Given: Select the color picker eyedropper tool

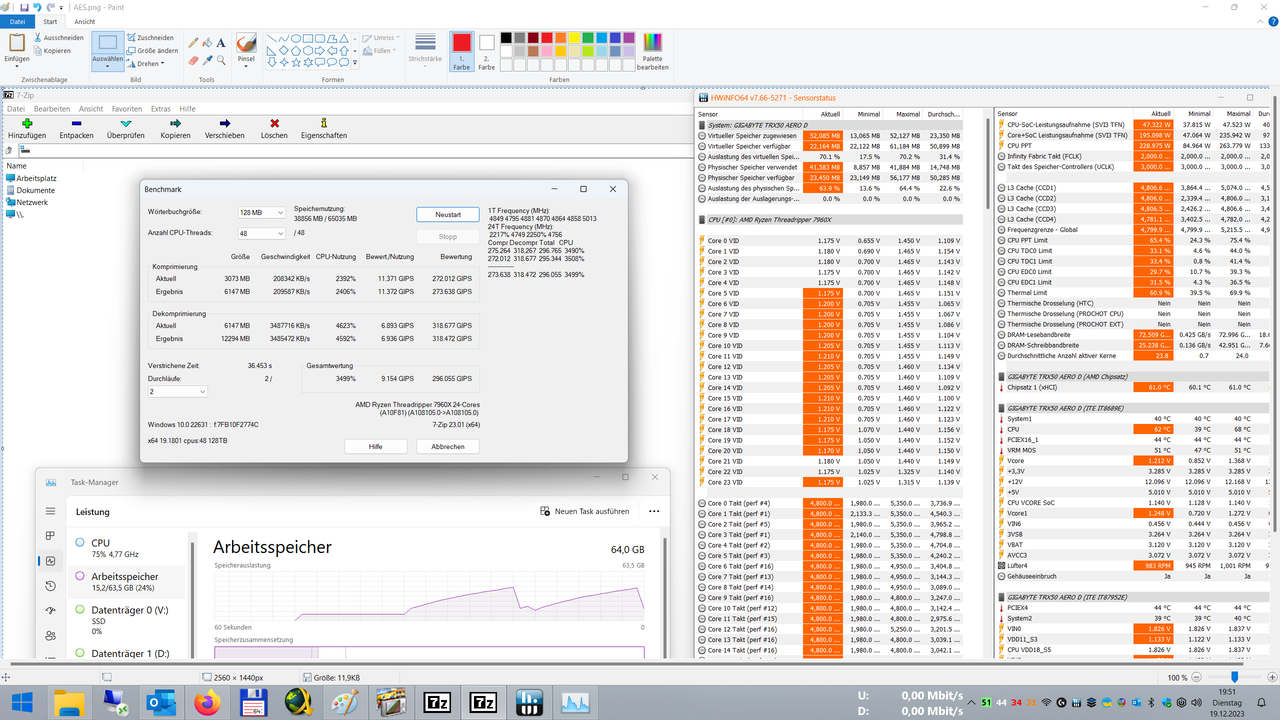Looking at the screenshot, I should pos(207,60).
